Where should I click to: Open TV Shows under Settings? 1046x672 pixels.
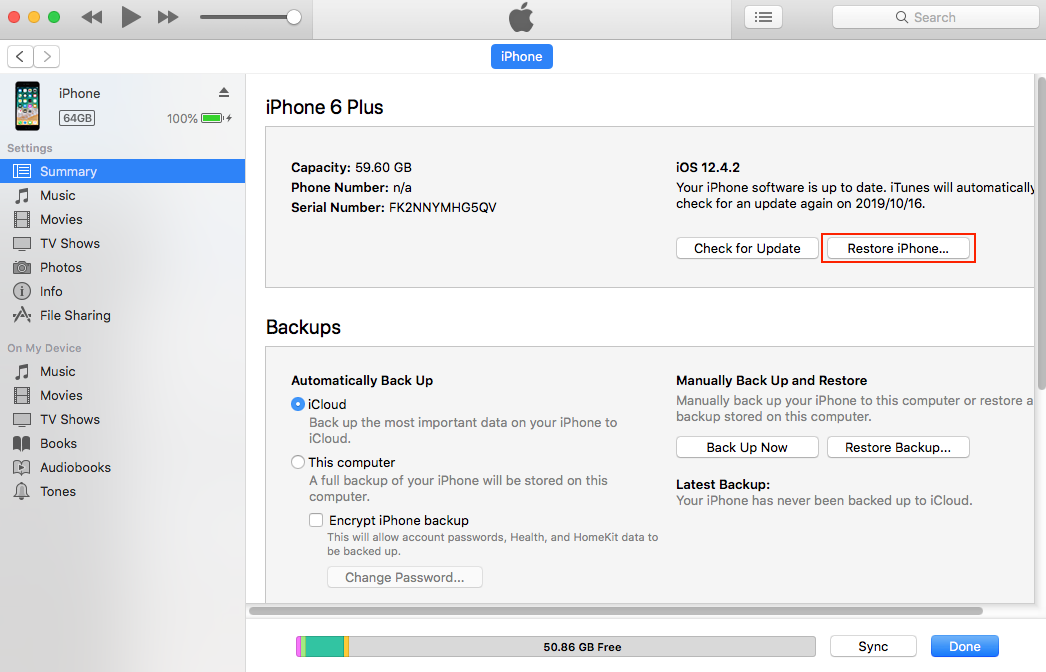pyautogui.click(x=123, y=244)
